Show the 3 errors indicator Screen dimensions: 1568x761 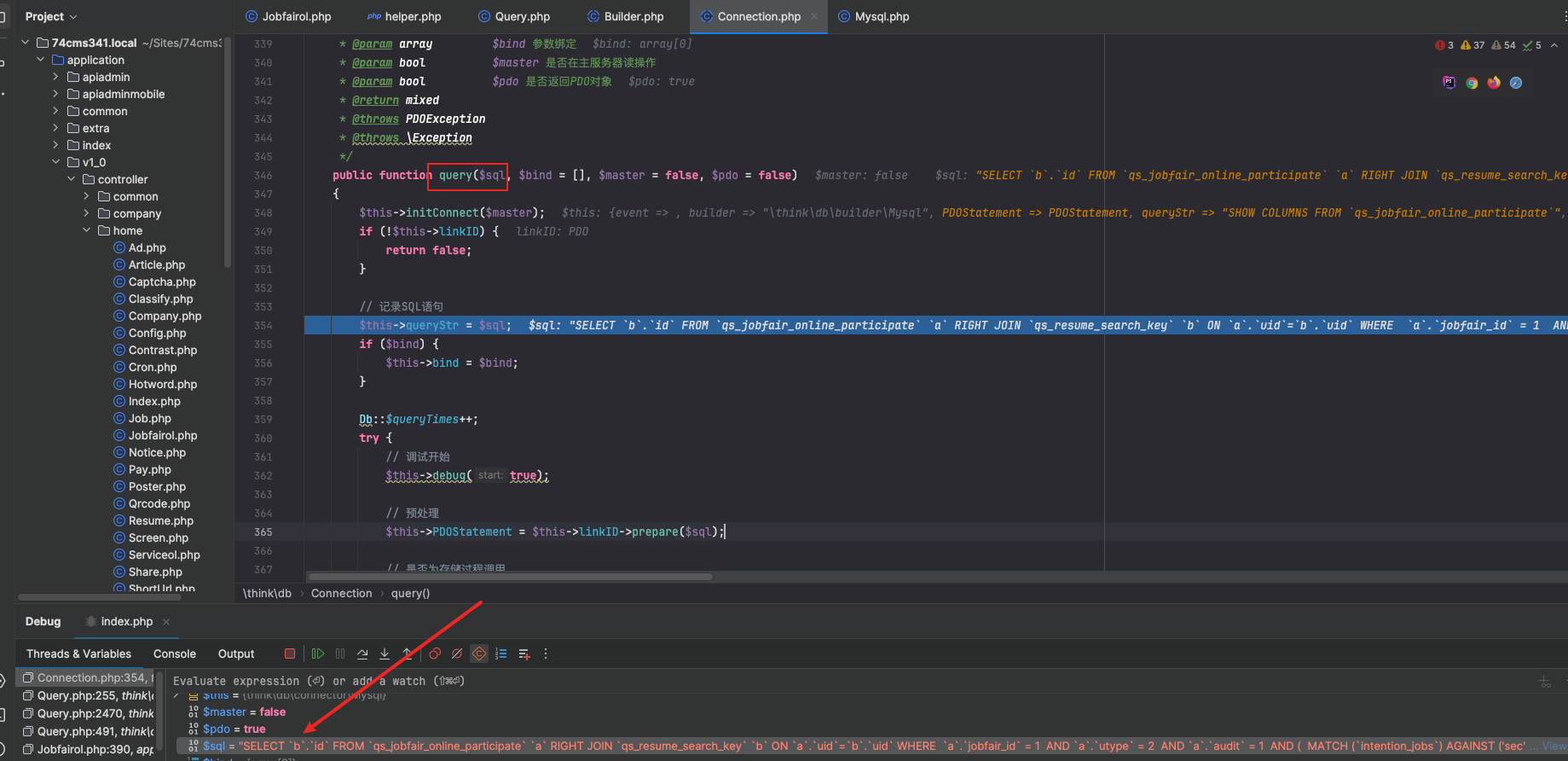(x=1444, y=45)
